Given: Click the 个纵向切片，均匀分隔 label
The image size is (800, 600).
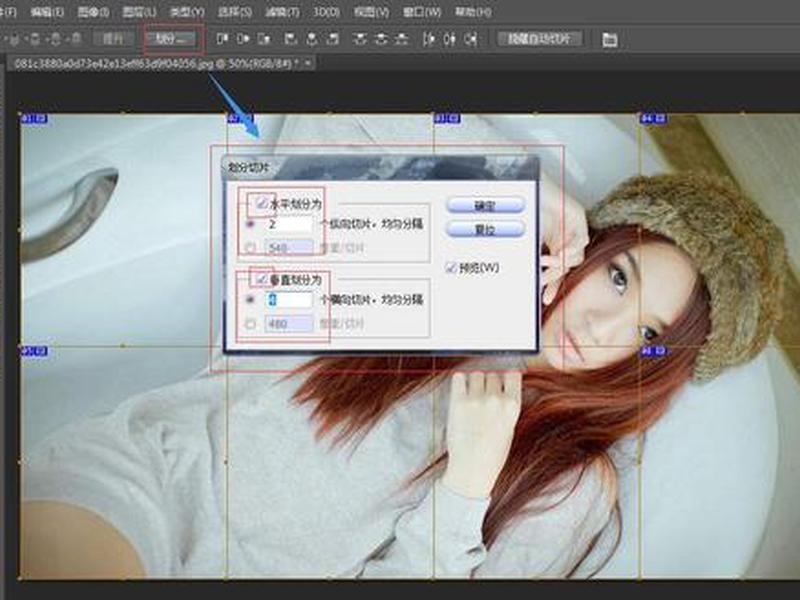Looking at the screenshot, I should (371, 224).
